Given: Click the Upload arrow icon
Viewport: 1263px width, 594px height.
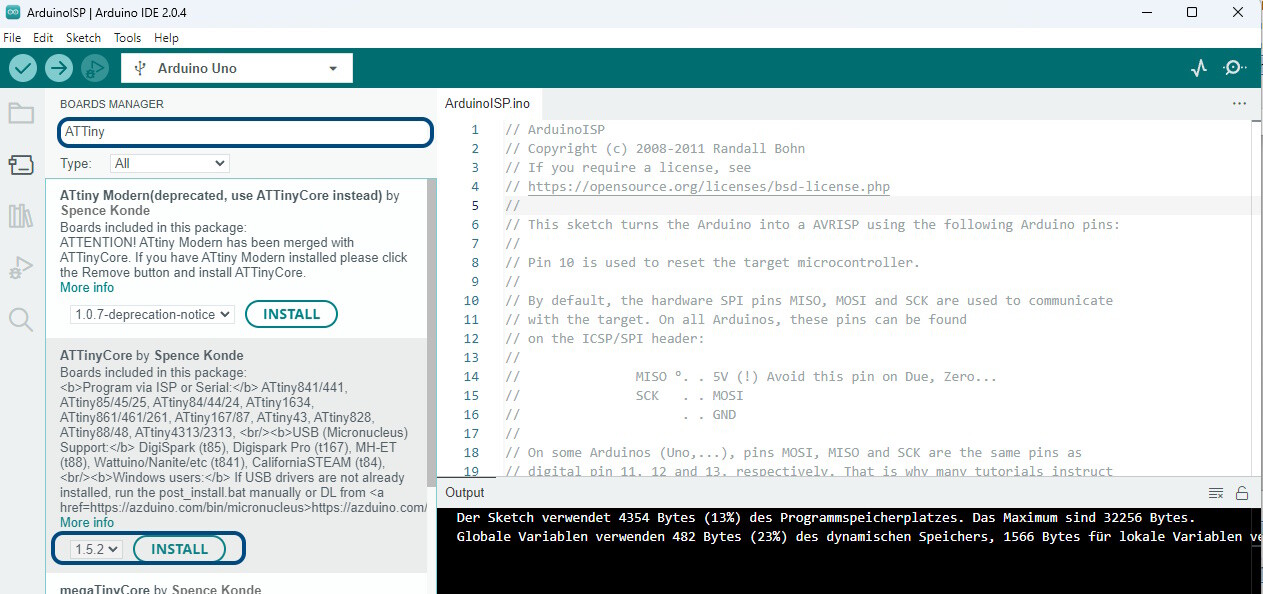Looking at the screenshot, I should [59, 68].
